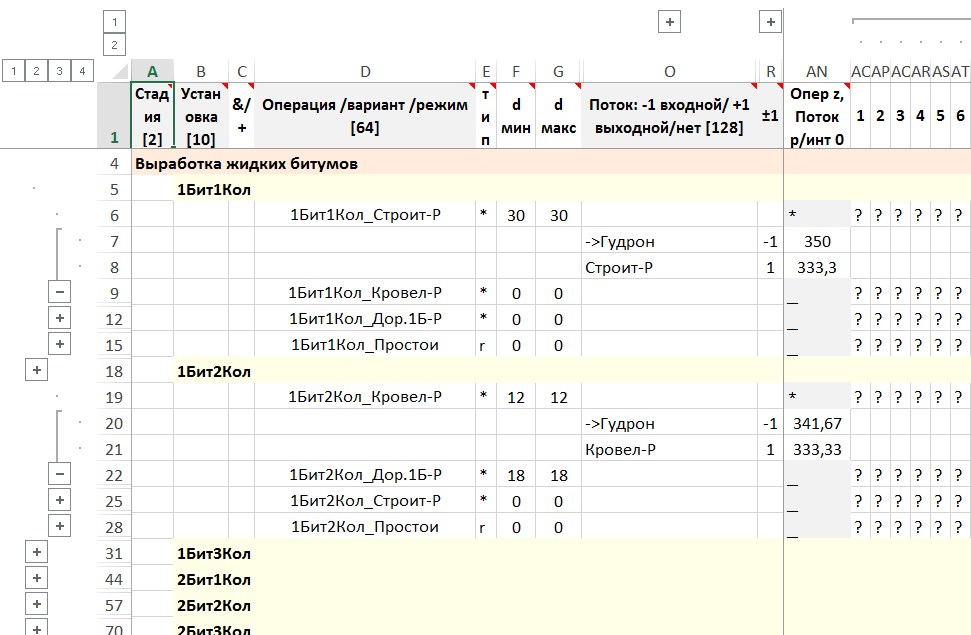This screenshot has width=971, height=635.
Task: Select the cell containing 341,67
Action: [x=817, y=423]
